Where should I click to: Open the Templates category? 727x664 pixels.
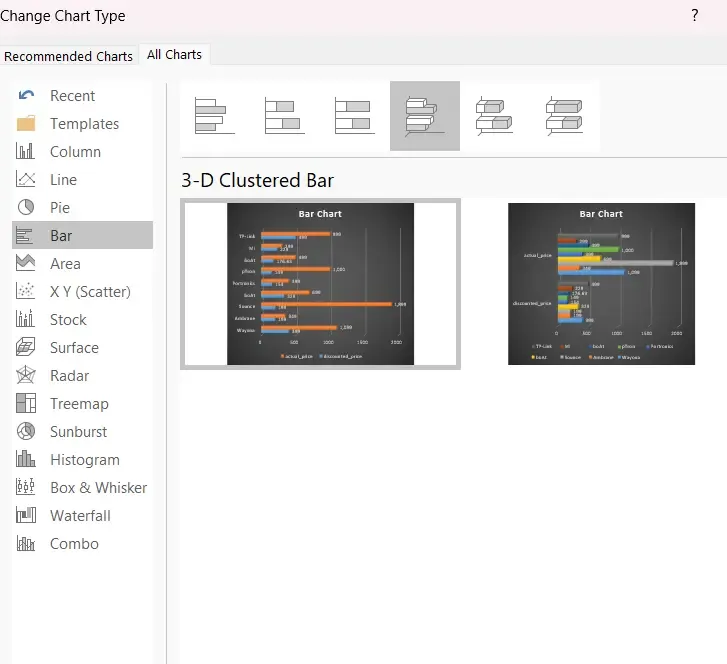[83, 123]
